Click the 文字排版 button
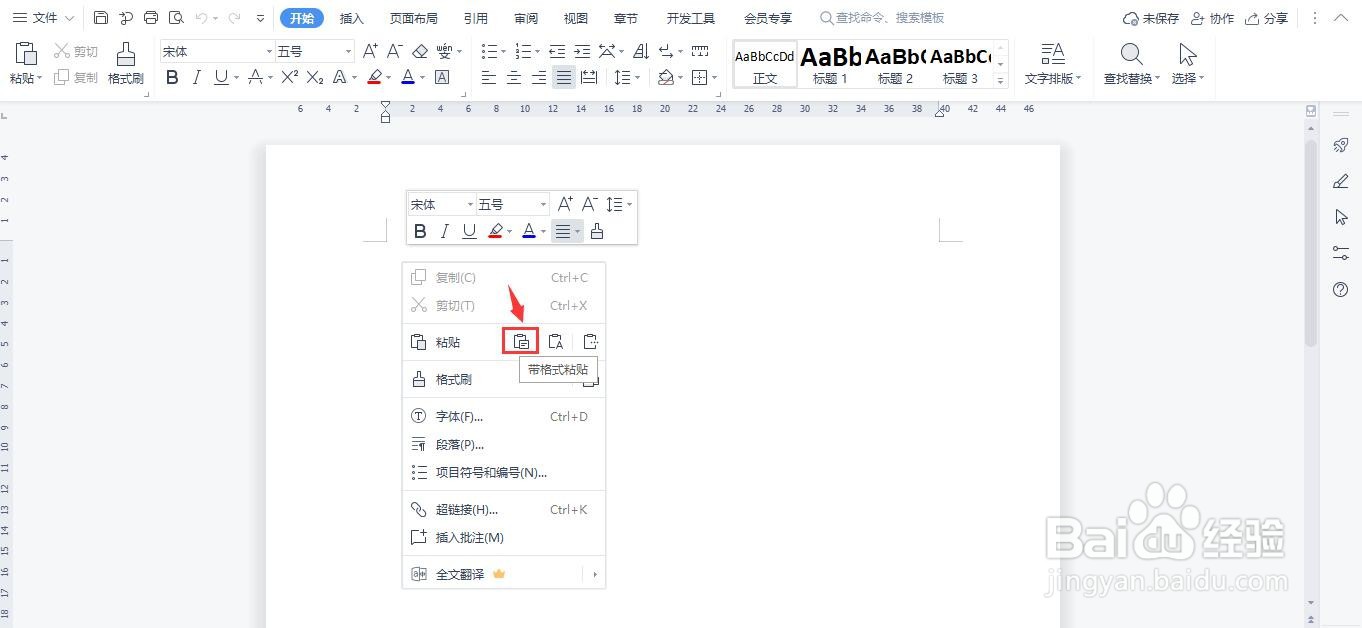 1052,63
